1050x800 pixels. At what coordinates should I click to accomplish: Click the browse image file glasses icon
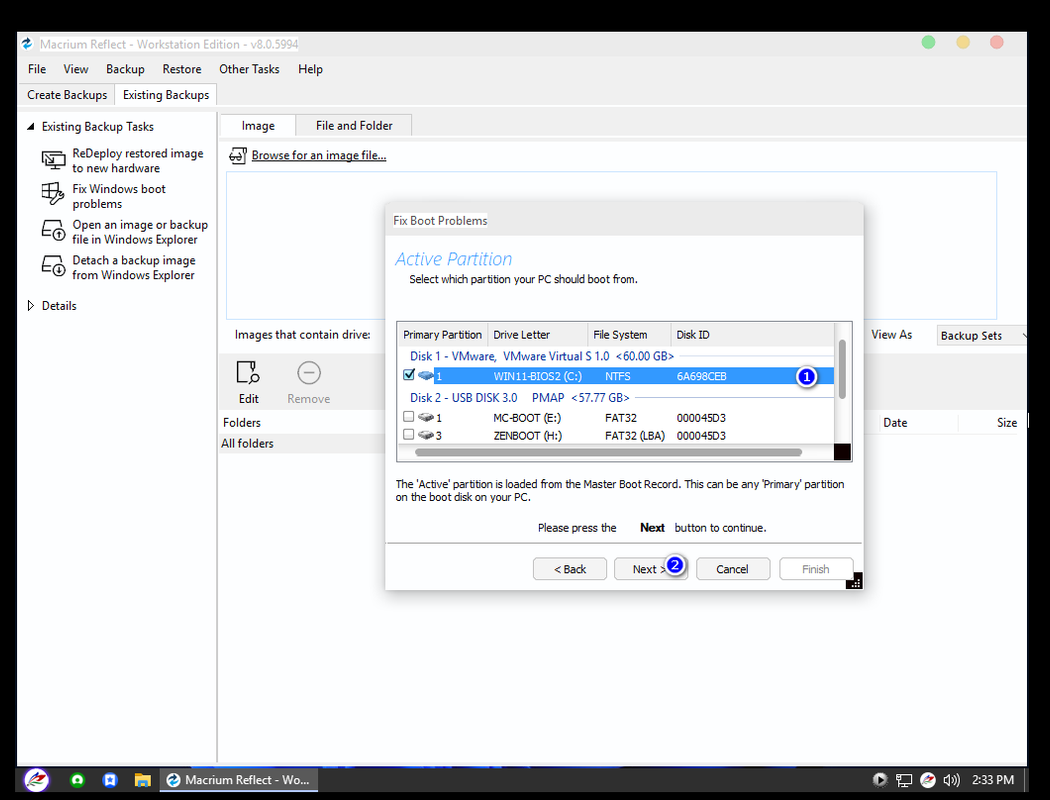(238, 155)
